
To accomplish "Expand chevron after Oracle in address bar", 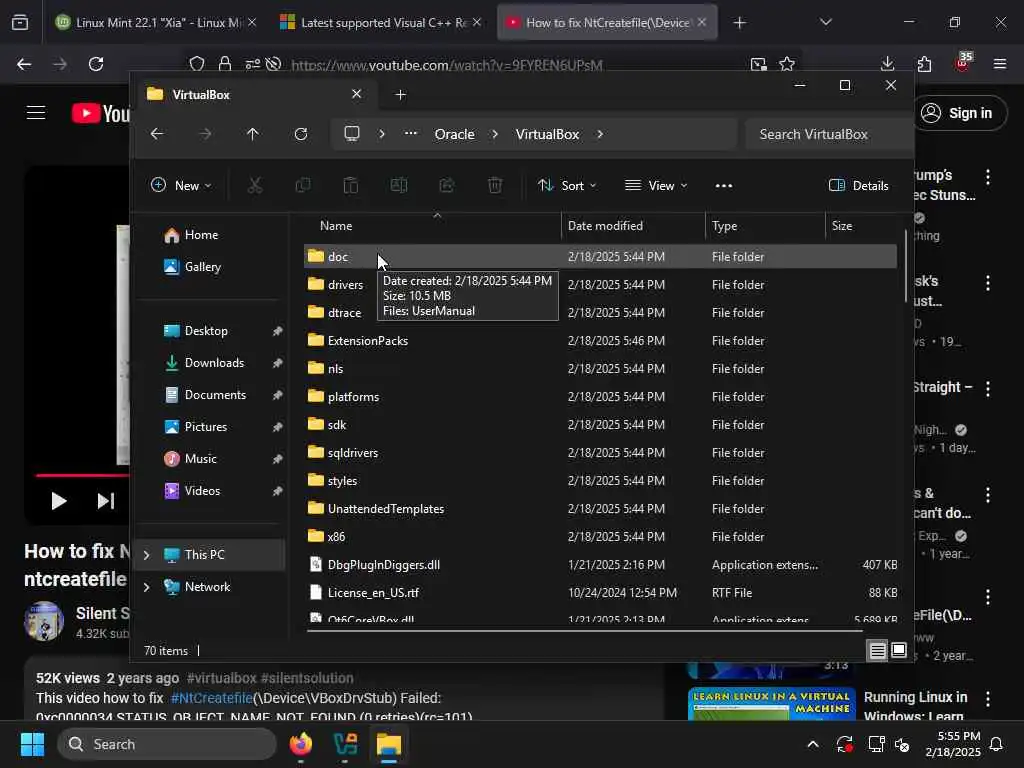I will [x=495, y=134].
